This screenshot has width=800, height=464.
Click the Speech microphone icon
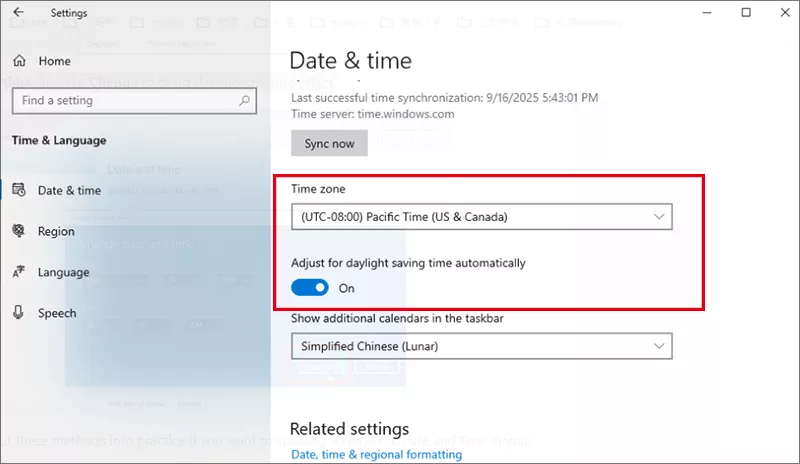pyautogui.click(x=18, y=312)
